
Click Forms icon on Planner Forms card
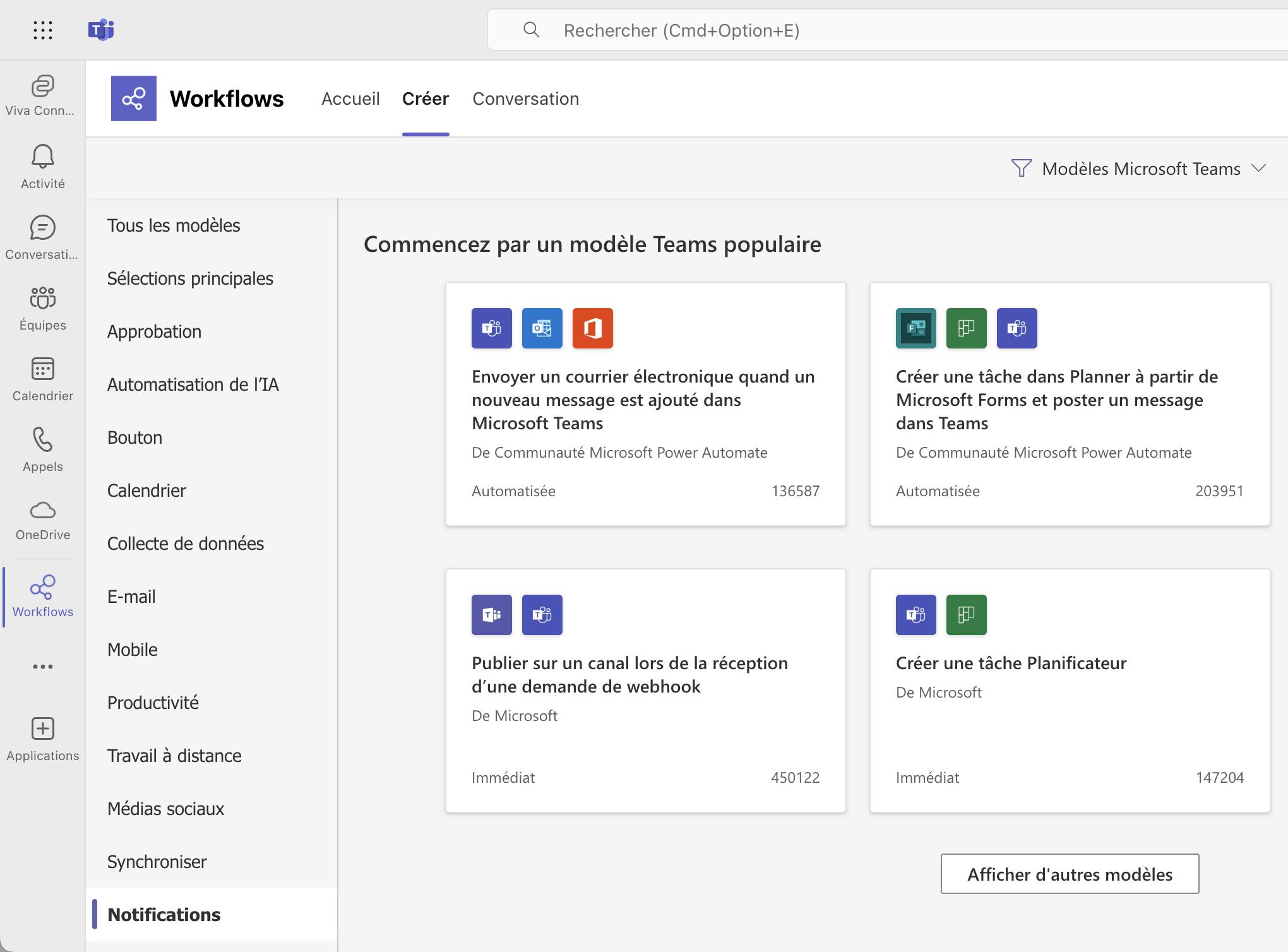click(916, 328)
